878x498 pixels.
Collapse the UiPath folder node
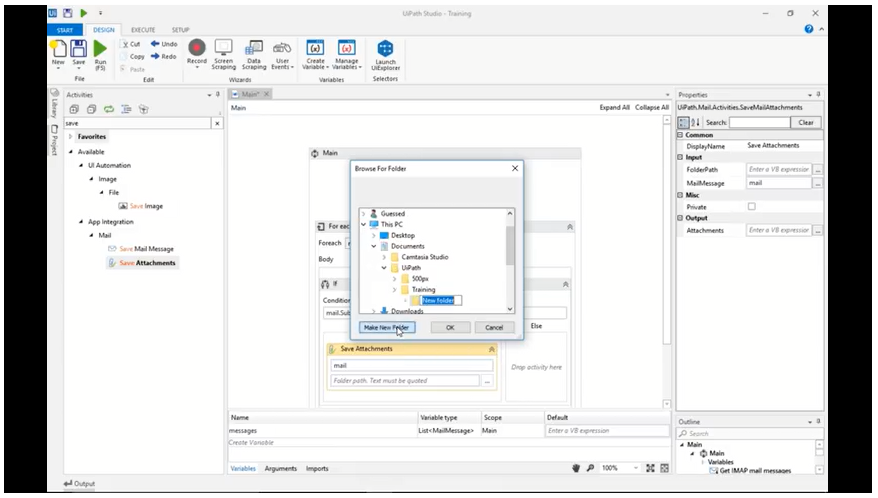point(384,268)
